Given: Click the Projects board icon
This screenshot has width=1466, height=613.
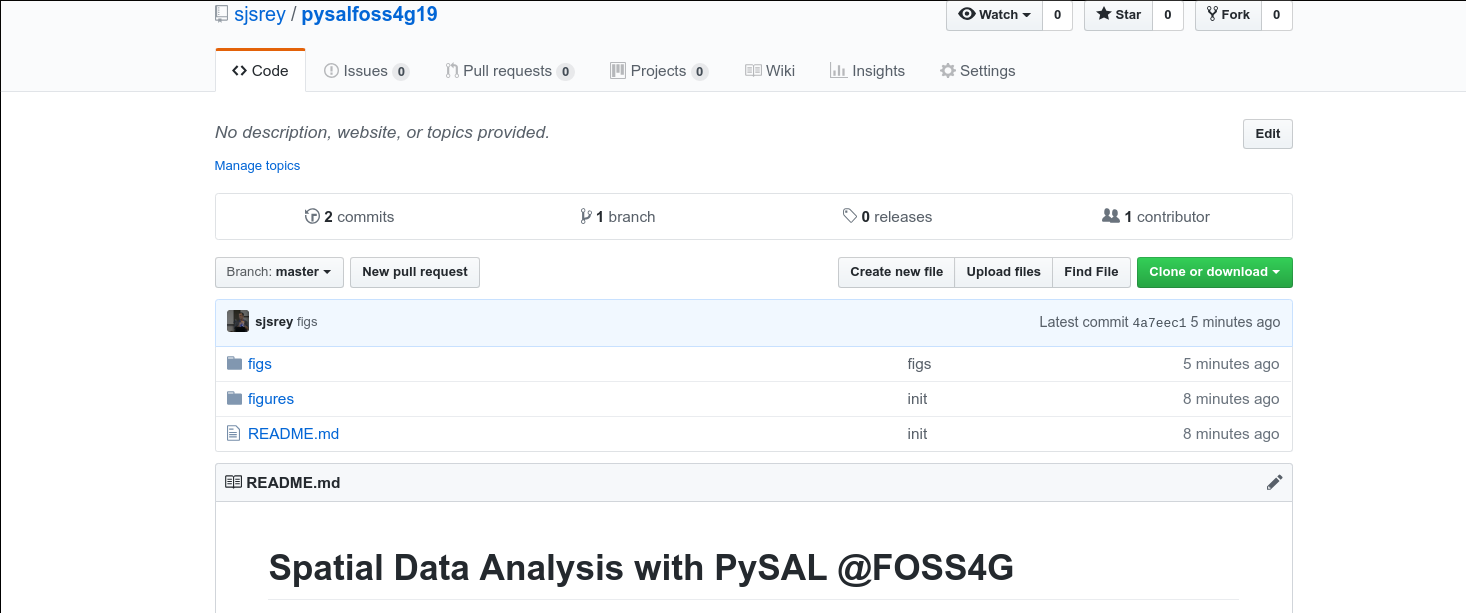Looking at the screenshot, I should pos(618,71).
